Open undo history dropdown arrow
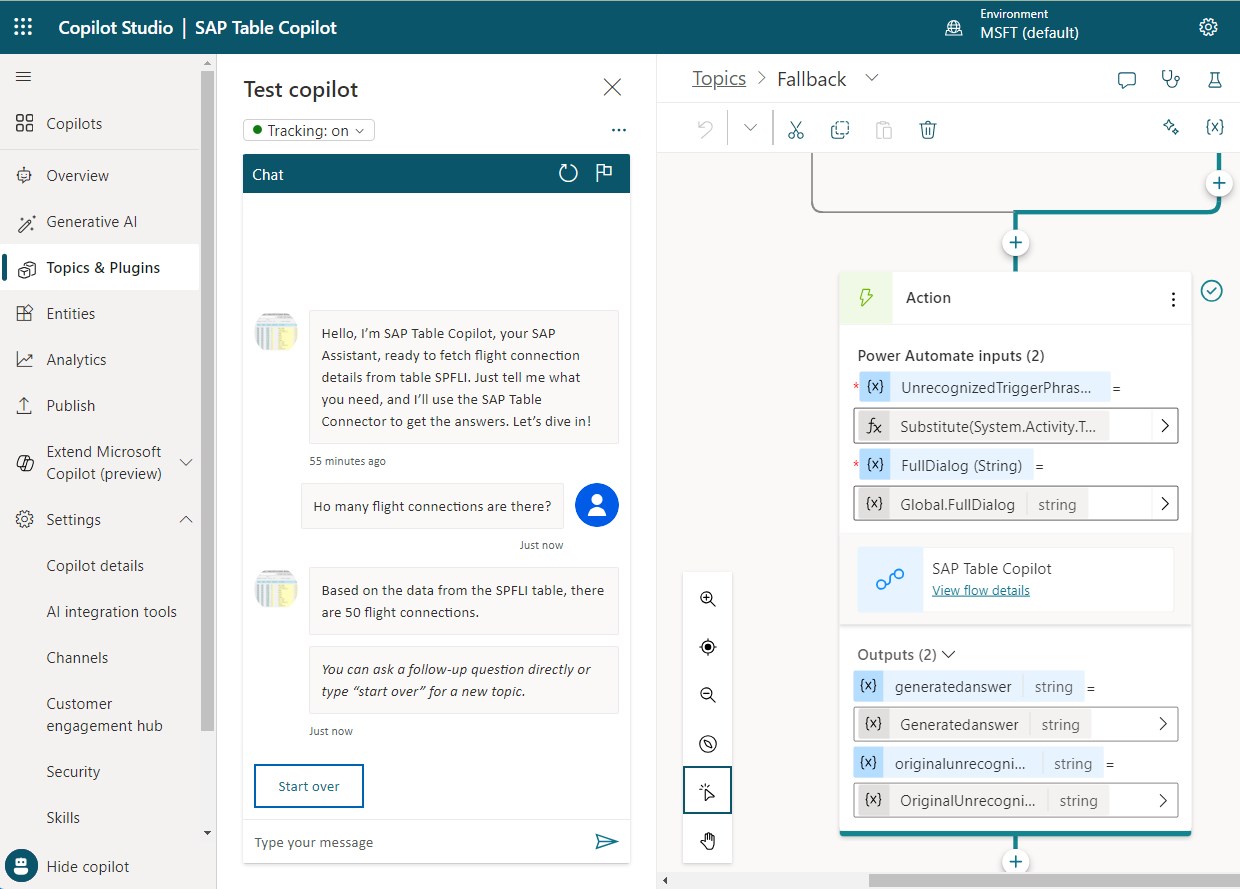 [x=750, y=129]
